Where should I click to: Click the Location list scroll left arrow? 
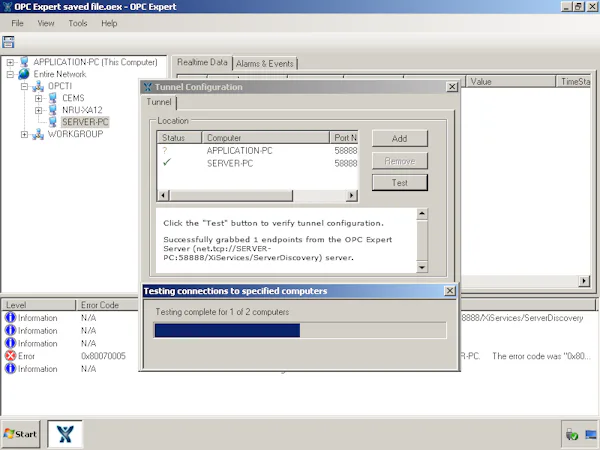point(163,196)
